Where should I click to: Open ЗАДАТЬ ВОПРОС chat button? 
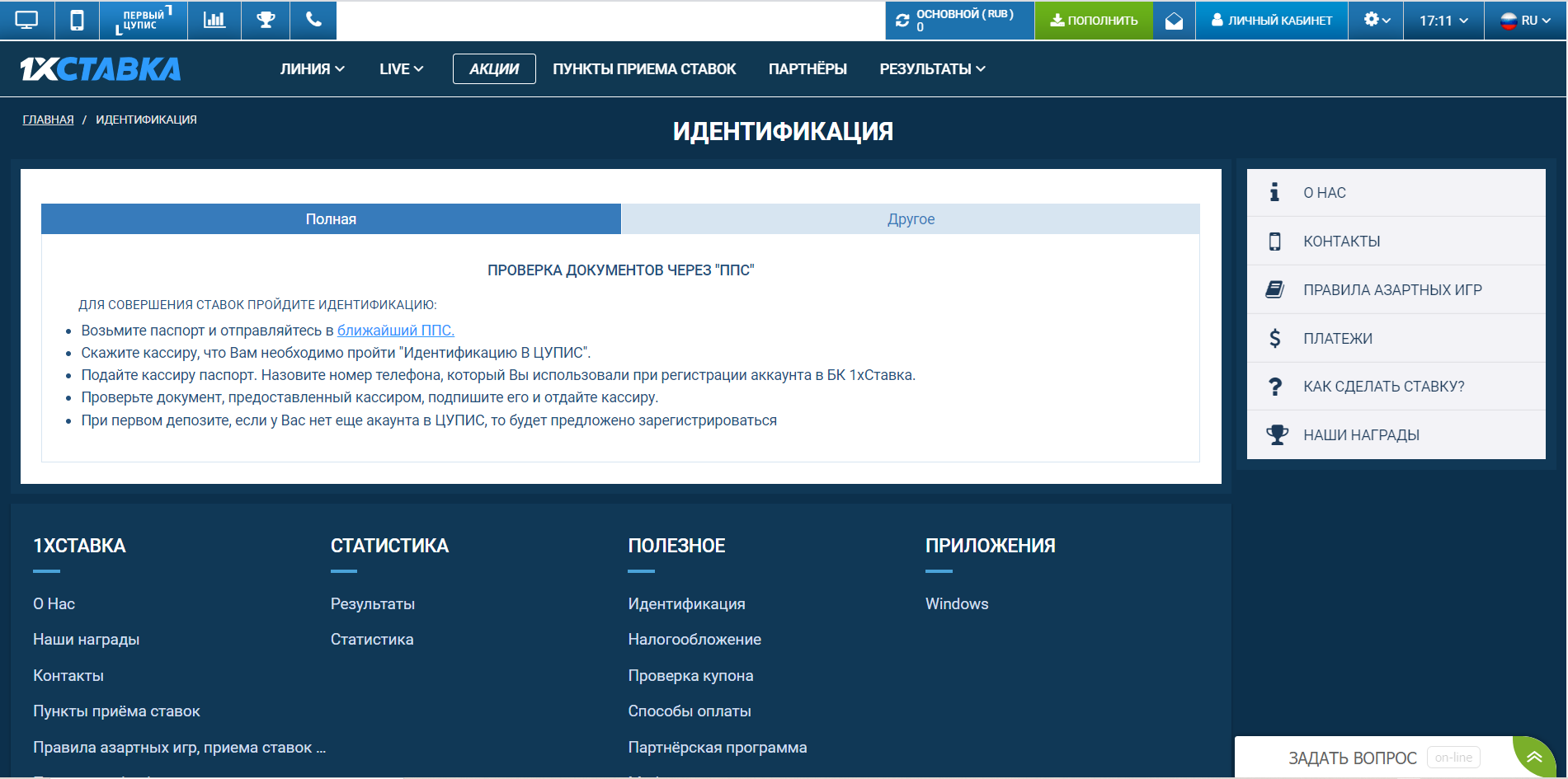1353,758
